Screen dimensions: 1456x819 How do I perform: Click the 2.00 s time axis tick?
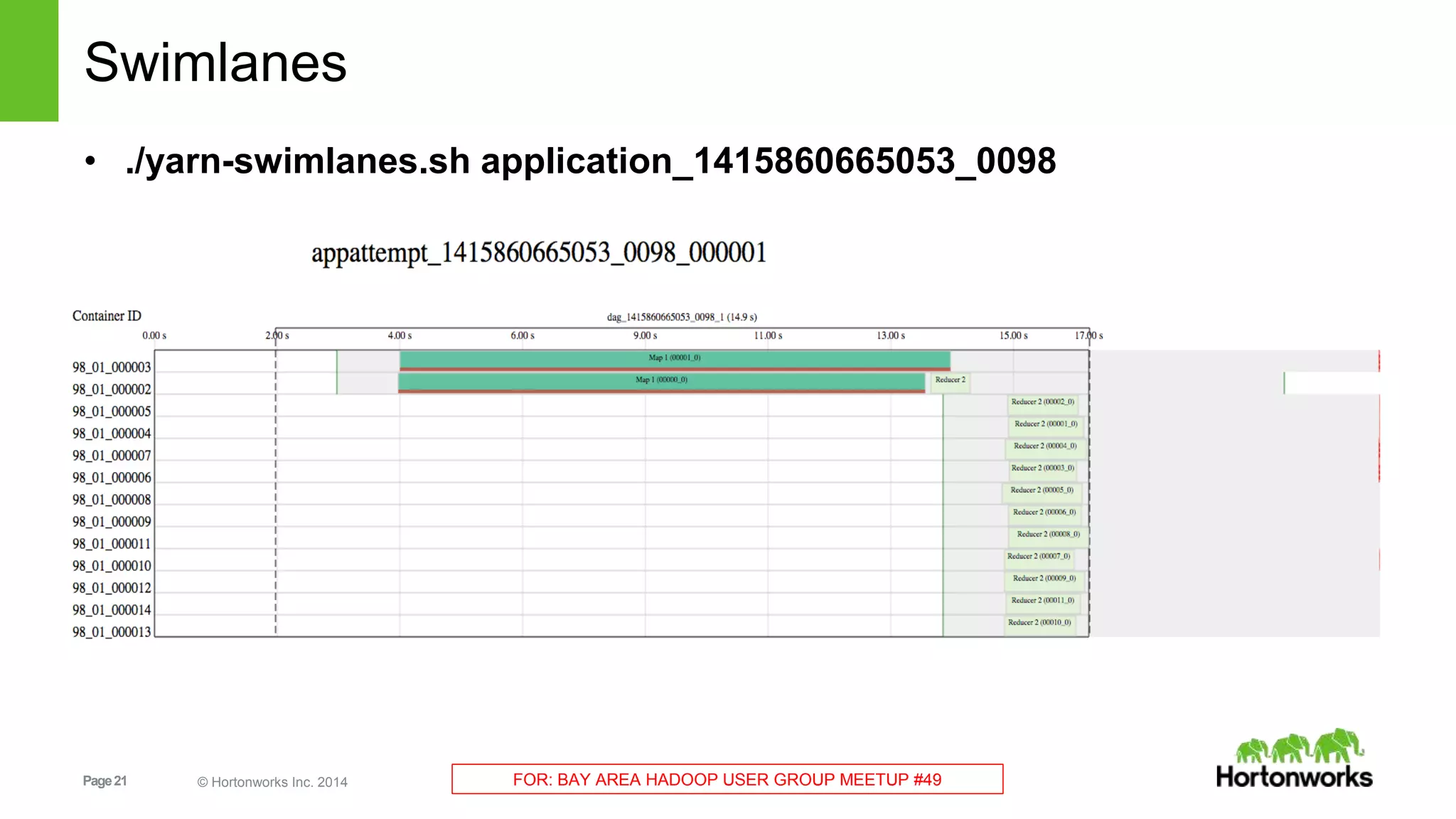point(277,336)
